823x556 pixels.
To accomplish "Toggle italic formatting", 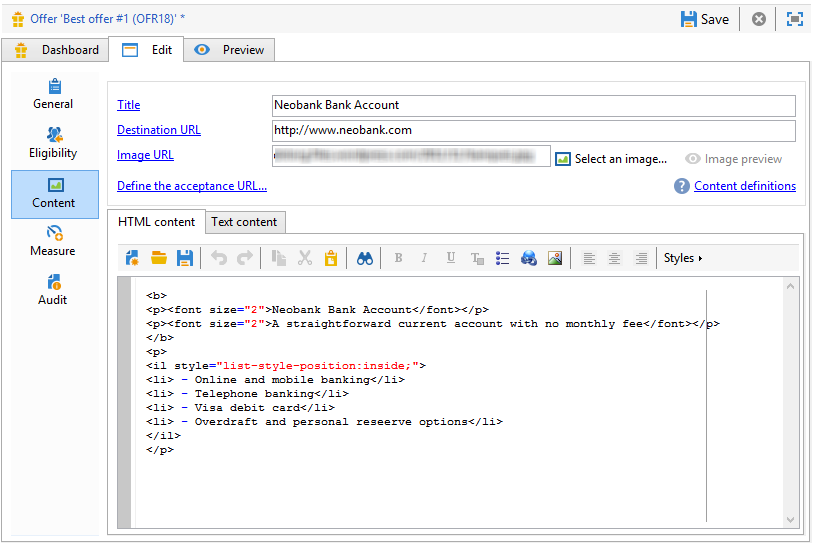I will point(424,258).
